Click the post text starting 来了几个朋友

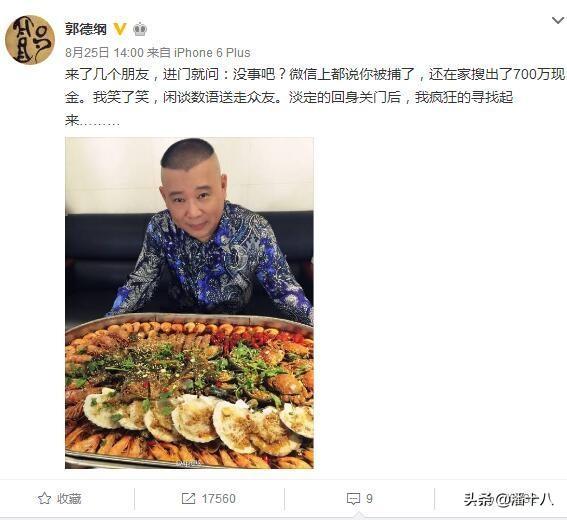tap(315, 98)
